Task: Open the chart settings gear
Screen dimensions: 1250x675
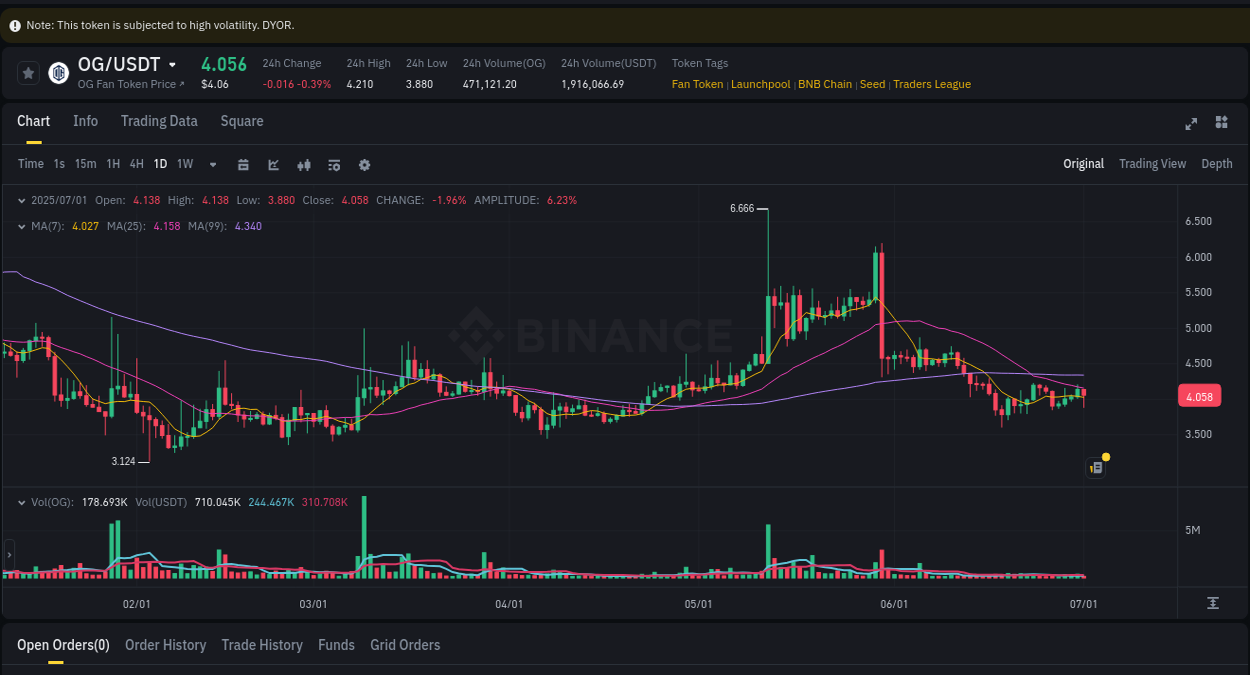Action: pyautogui.click(x=364, y=163)
